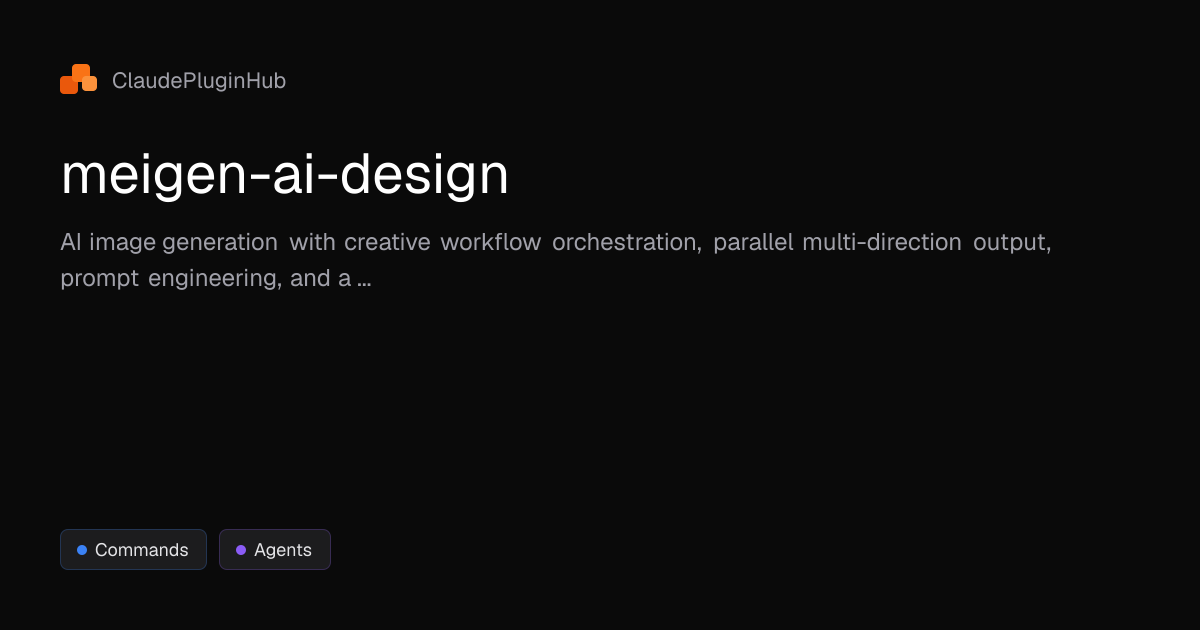Click the blue dot in Commands tag

tap(82, 550)
